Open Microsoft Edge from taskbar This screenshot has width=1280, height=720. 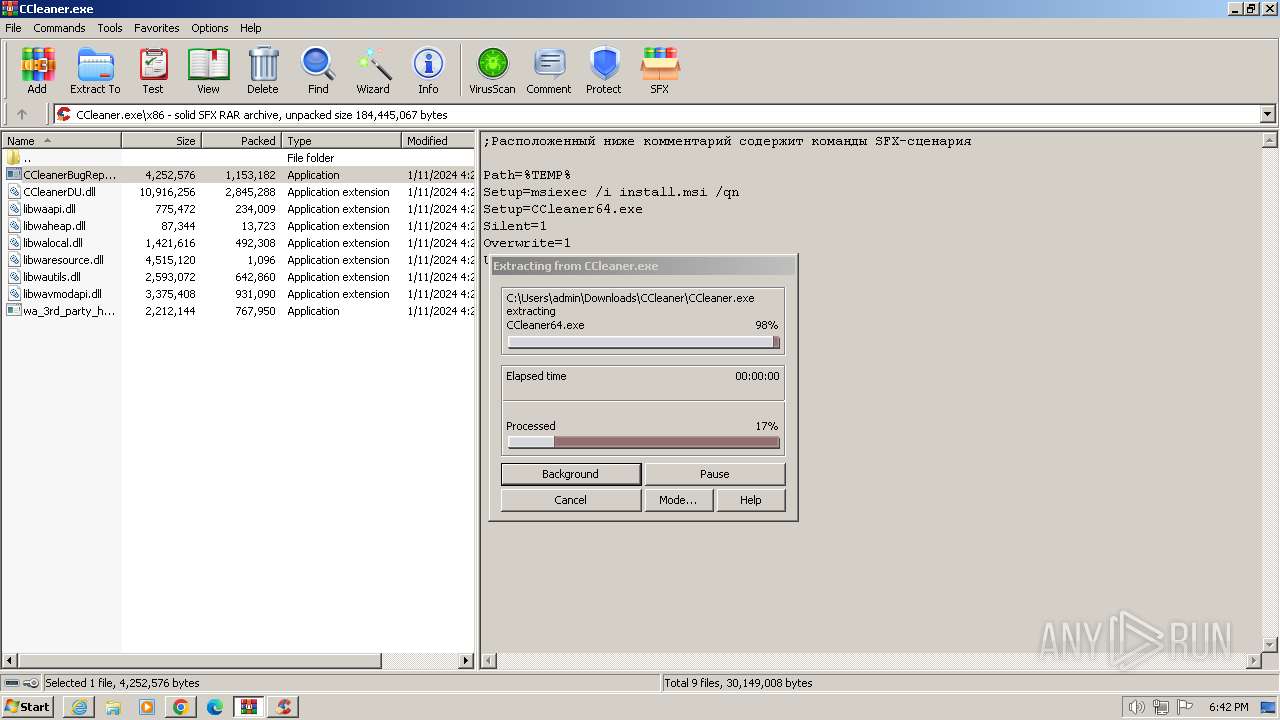[215, 707]
